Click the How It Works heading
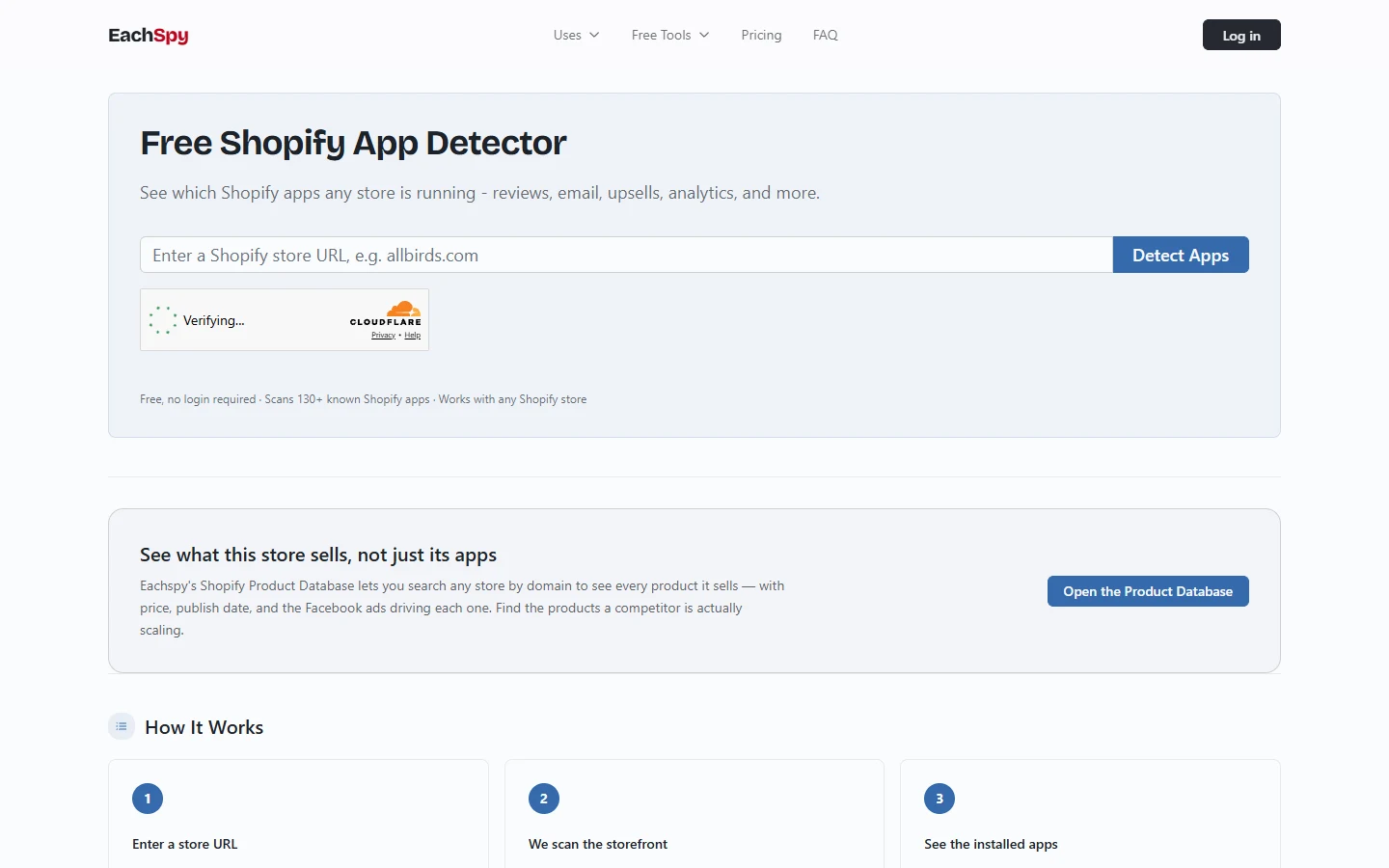1389x868 pixels. (204, 727)
